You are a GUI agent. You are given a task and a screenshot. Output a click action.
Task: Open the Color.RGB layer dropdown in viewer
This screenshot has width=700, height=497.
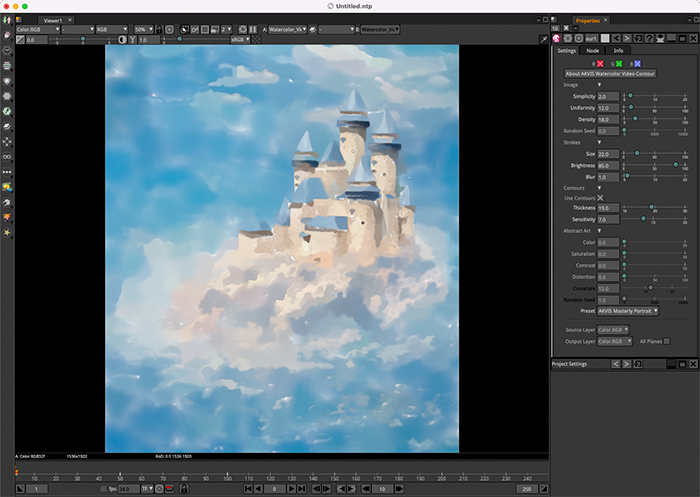(x=38, y=29)
